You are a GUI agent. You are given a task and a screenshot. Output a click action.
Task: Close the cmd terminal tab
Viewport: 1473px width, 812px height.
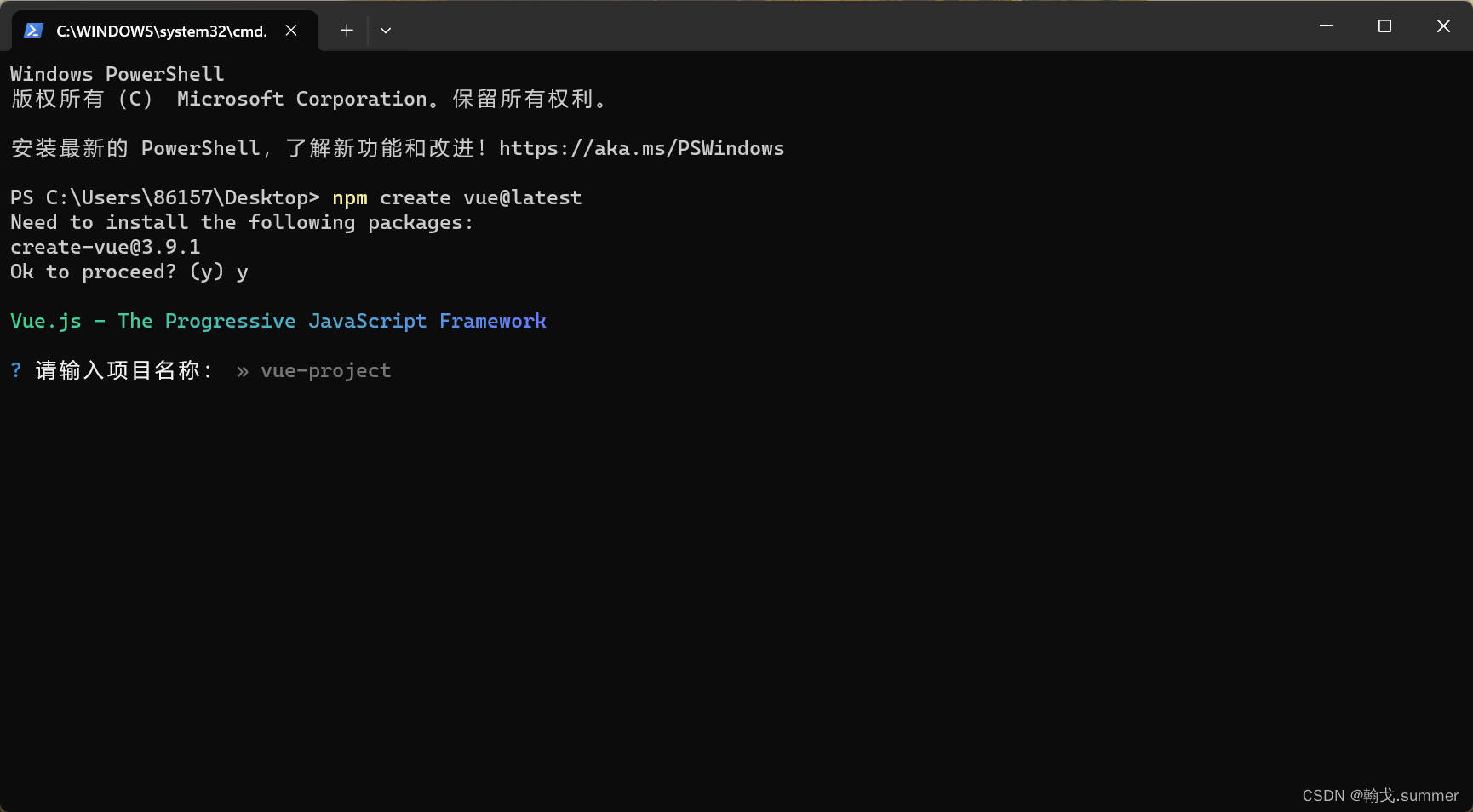[x=291, y=31]
